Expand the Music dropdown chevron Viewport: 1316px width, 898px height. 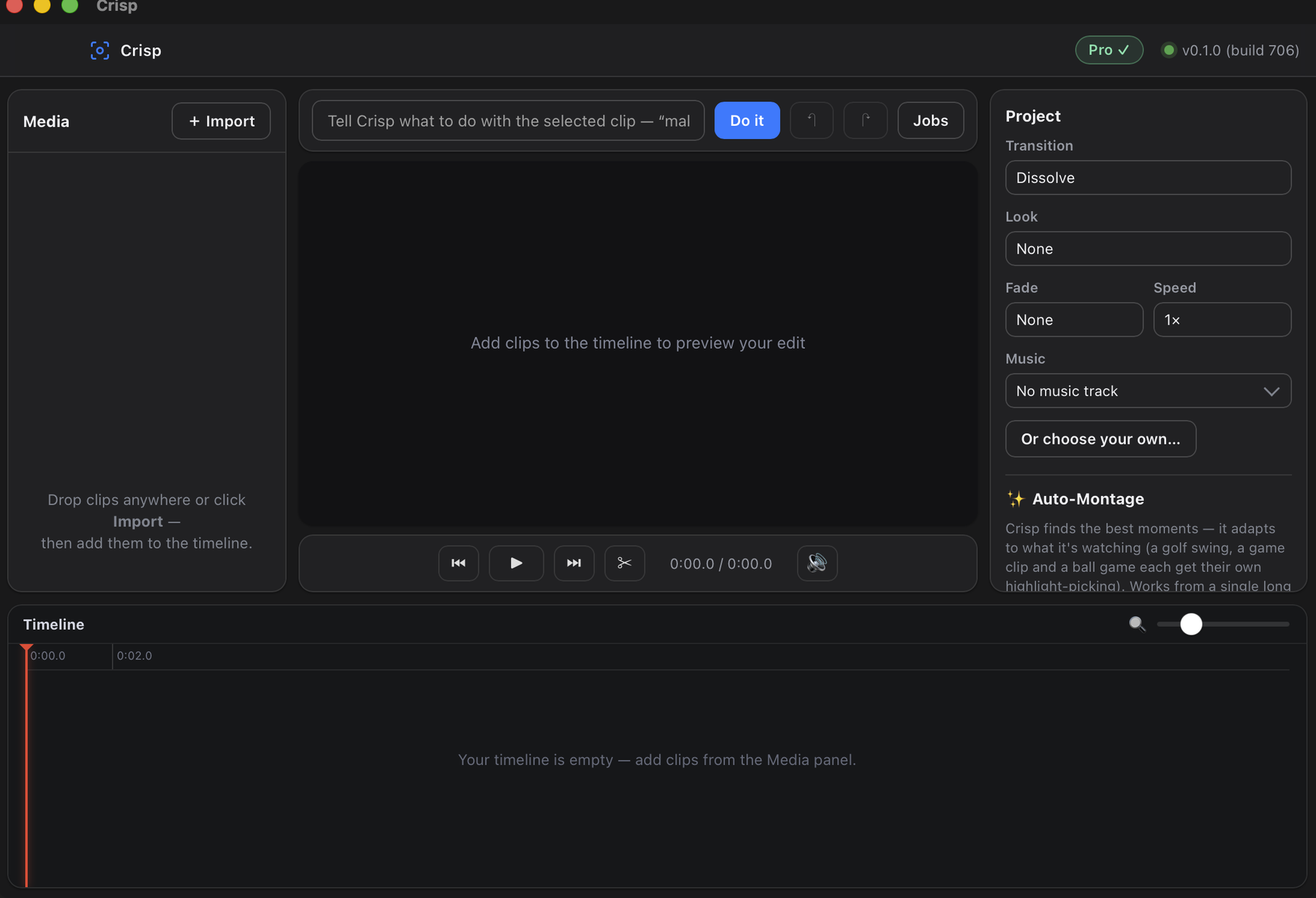pos(1271,391)
